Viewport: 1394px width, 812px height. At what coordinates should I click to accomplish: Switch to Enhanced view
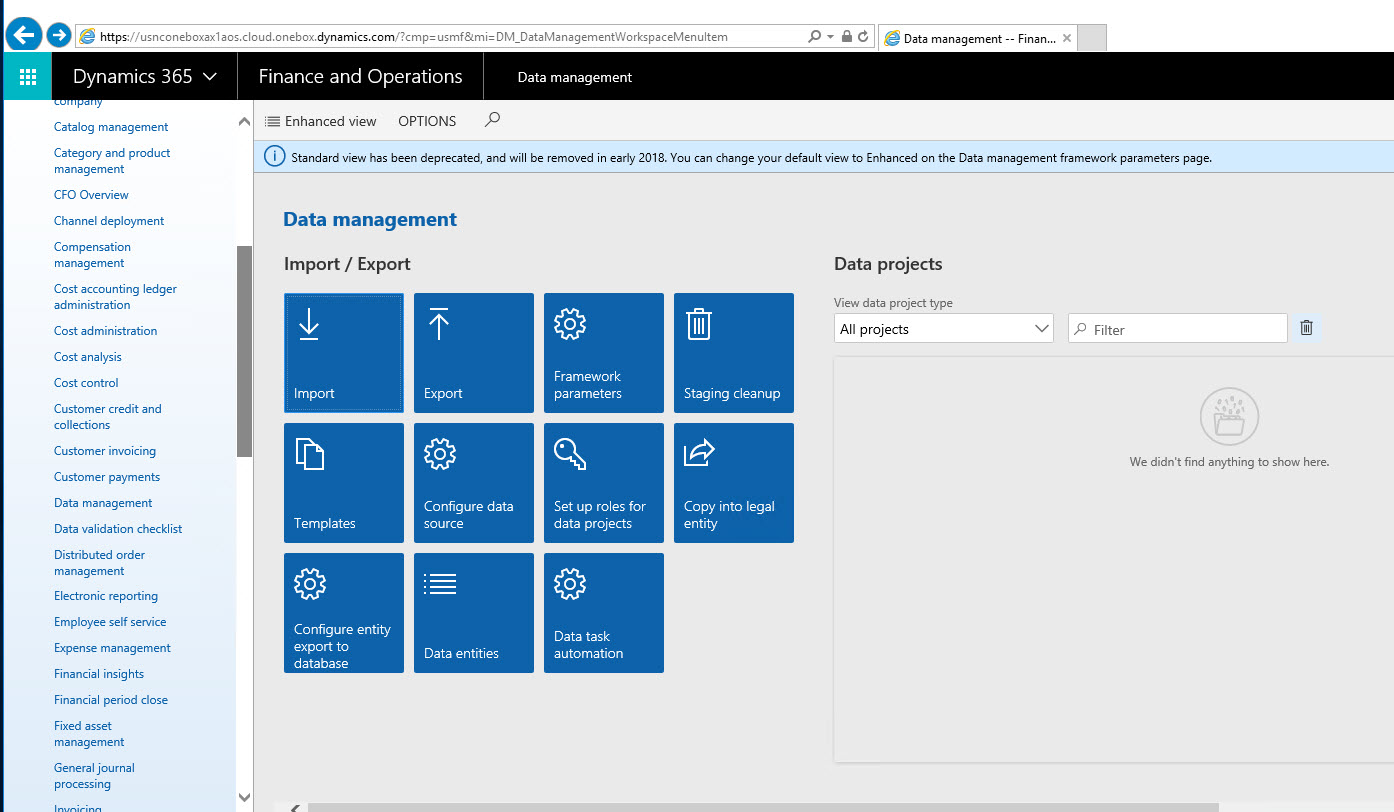click(321, 121)
